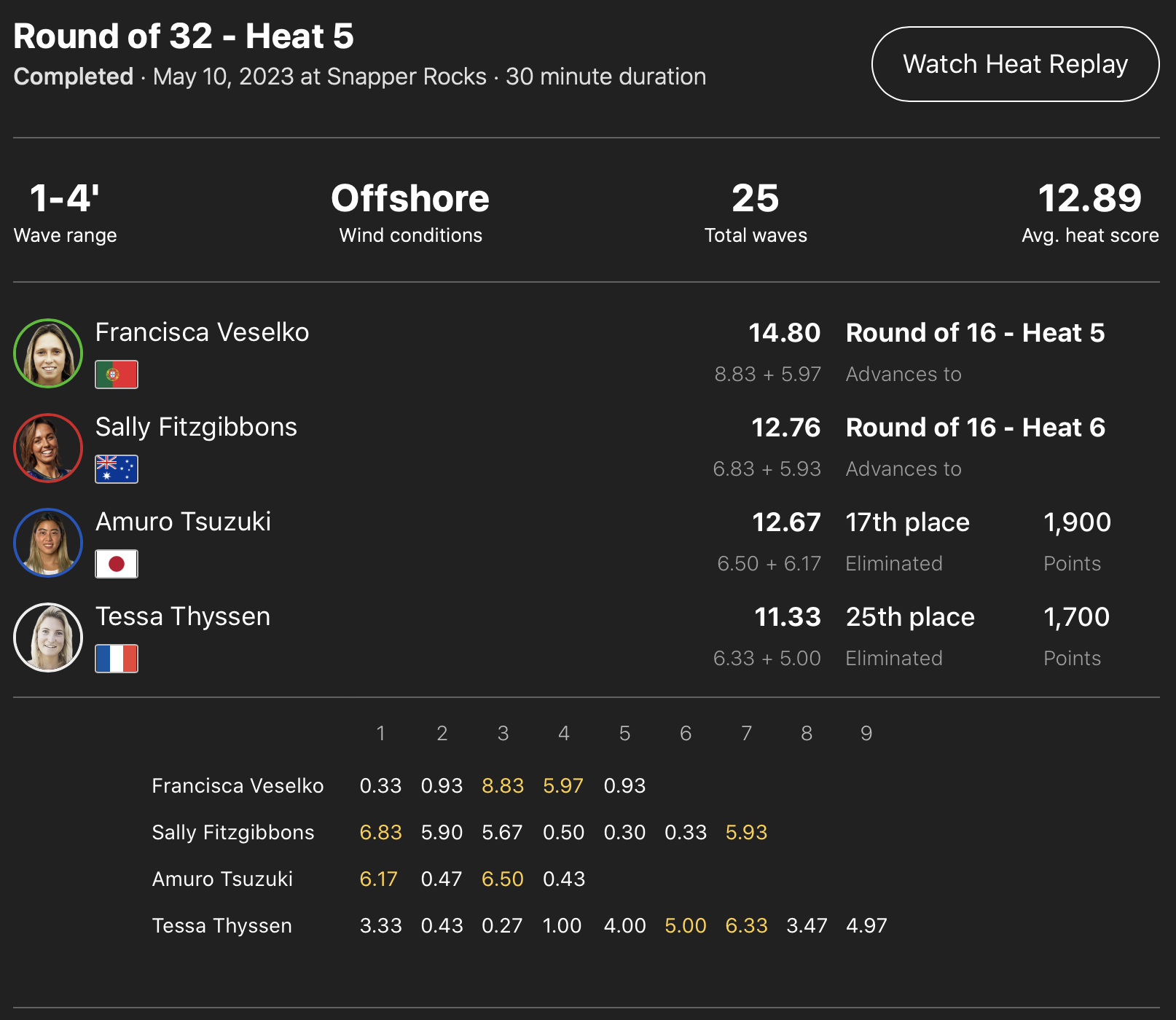Image resolution: width=1176 pixels, height=1020 pixels.
Task: Open Sally Fitzgibbons' profile photo
Action: [48, 448]
